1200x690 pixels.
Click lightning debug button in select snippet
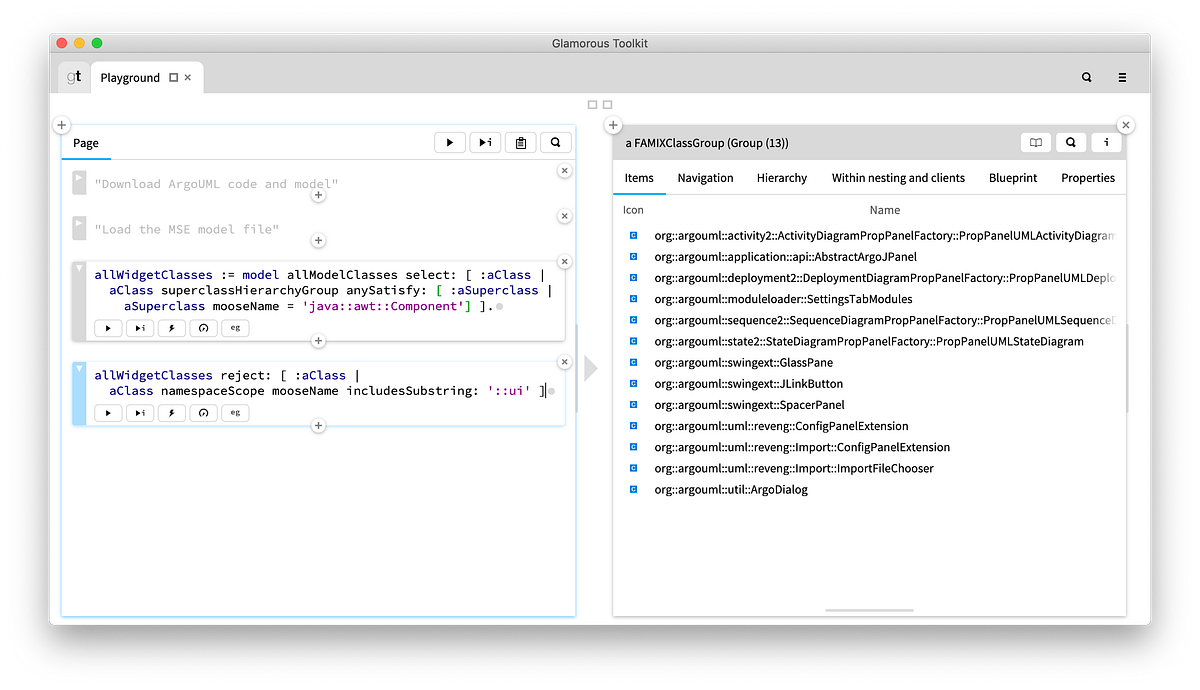tap(172, 327)
